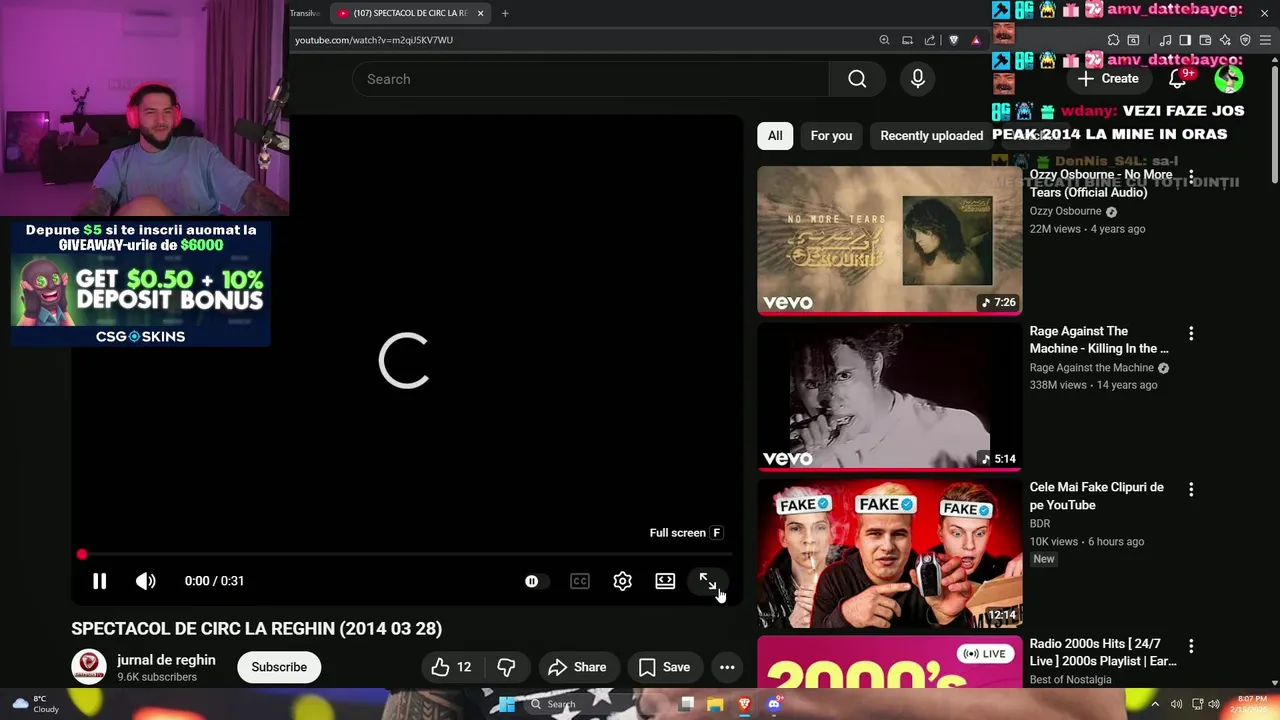This screenshot has height=720, width=1280.
Task: Open the Radio 2000s Hits live thumbnail
Action: [890, 662]
